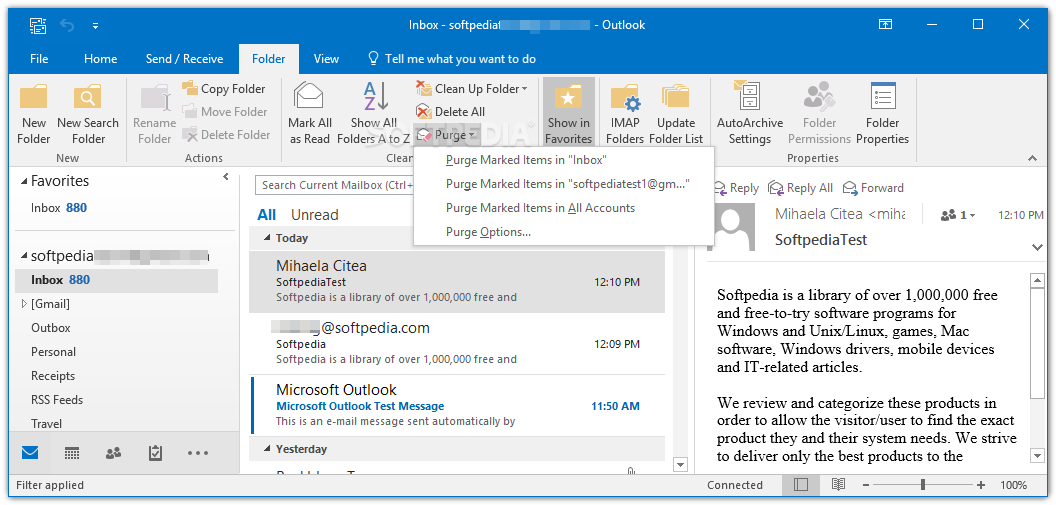Click Show All Folders A to Z
This screenshot has height=505, width=1056.
click(x=374, y=114)
